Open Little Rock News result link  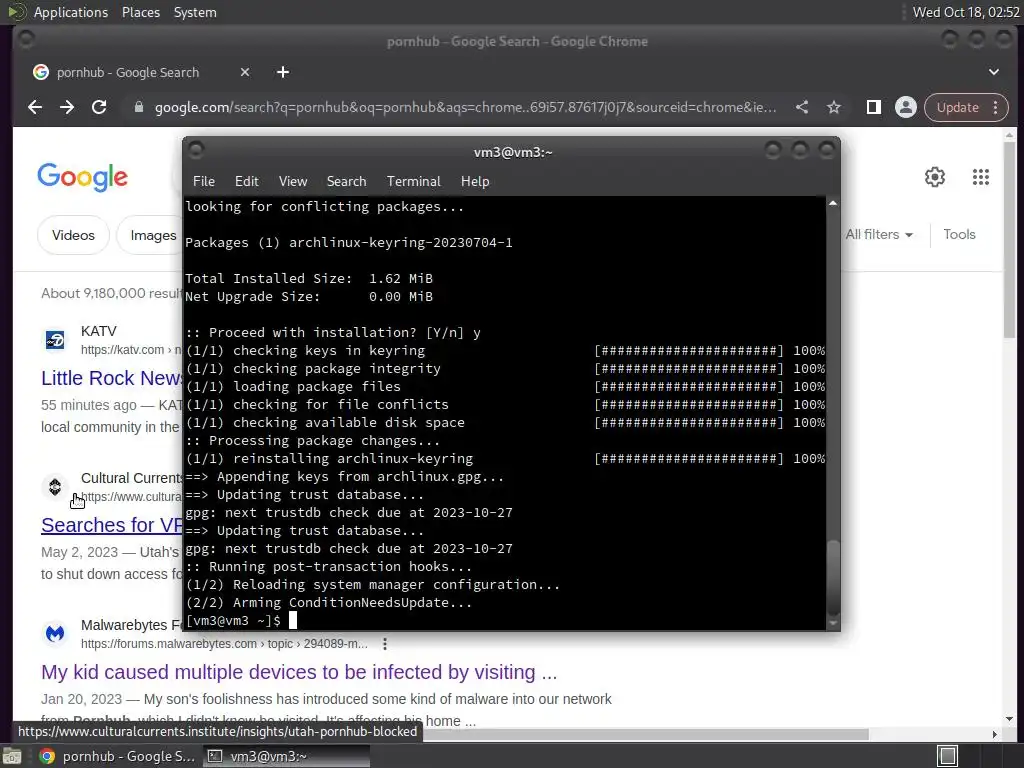pyautogui.click(x=111, y=378)
